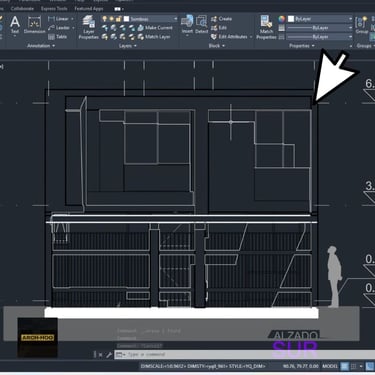This screenshot has width=375, height=375.
Task: Click the Group icon
Action: tap(361, 25)
